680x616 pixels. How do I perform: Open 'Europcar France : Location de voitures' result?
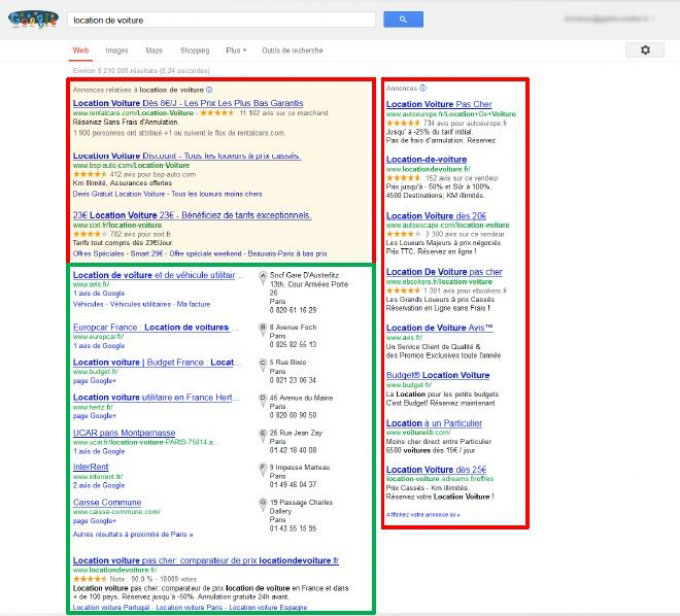point(155,327)
